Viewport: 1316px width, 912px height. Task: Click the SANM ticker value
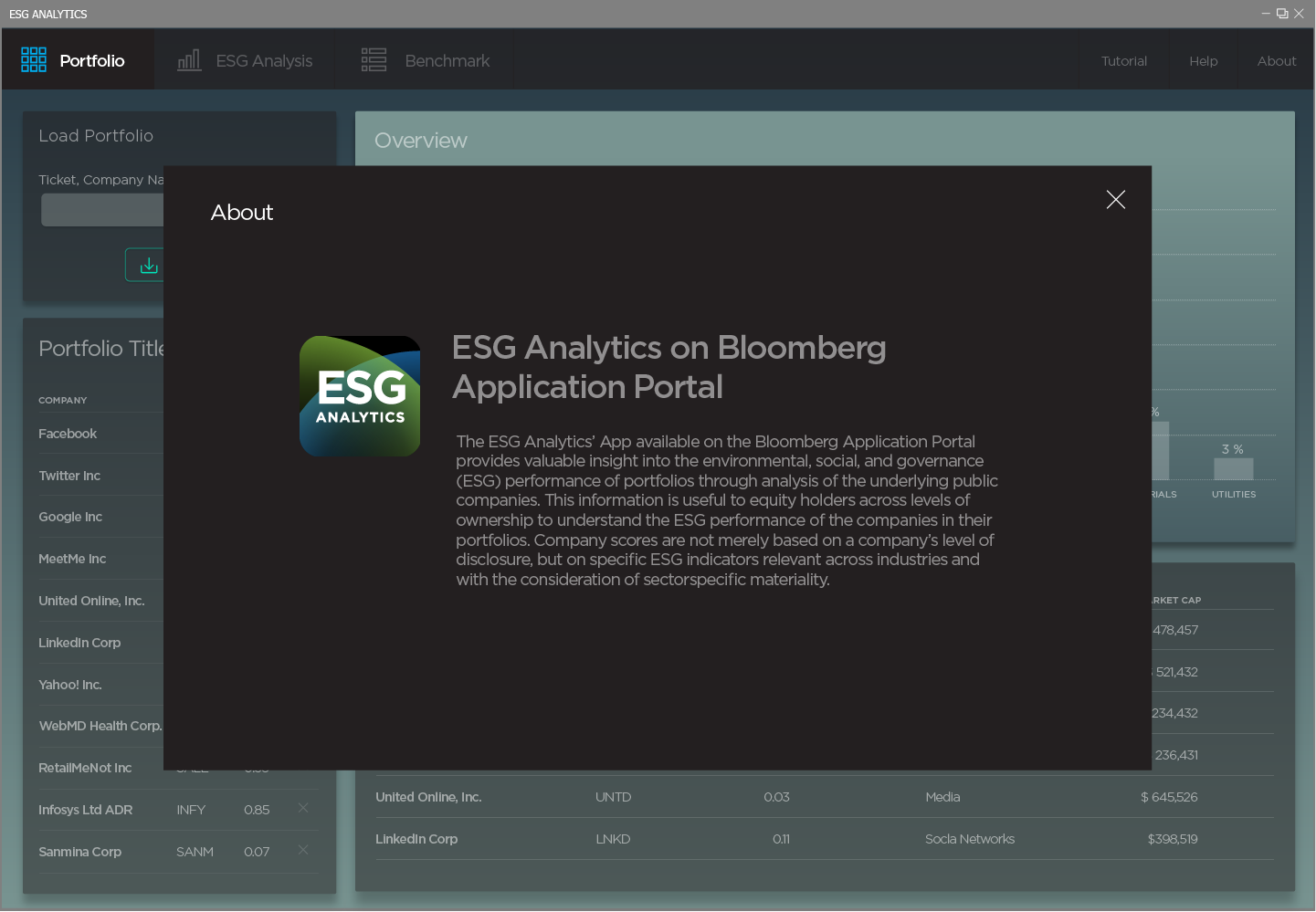click(x=195, y=852)
